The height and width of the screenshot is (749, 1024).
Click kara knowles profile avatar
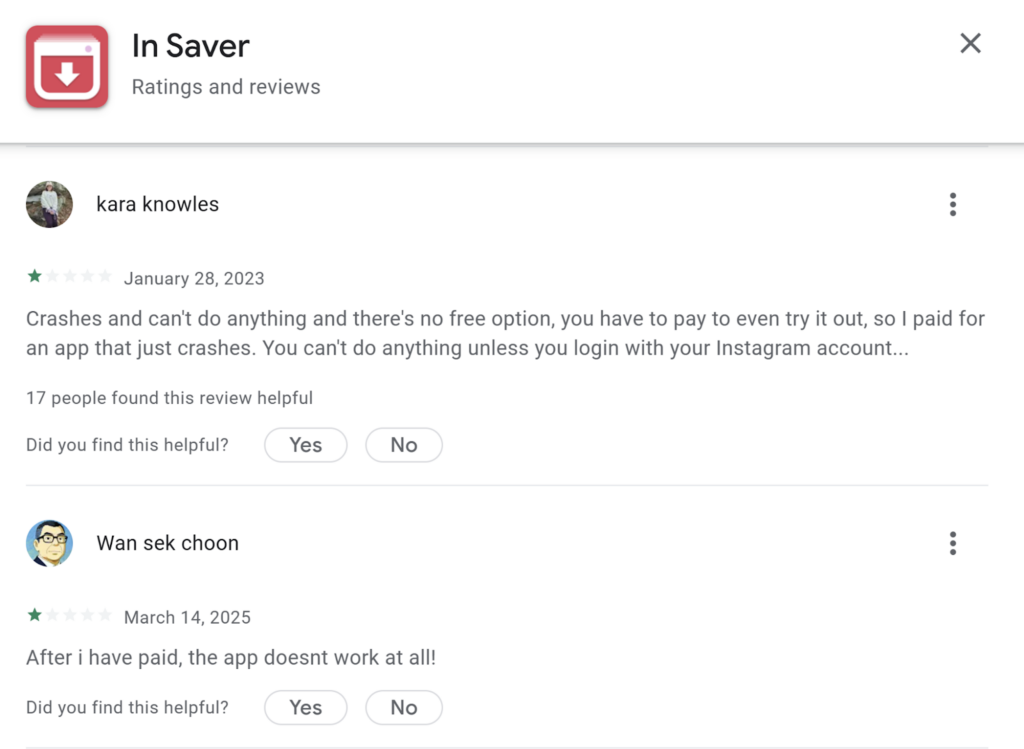[49, 204]
